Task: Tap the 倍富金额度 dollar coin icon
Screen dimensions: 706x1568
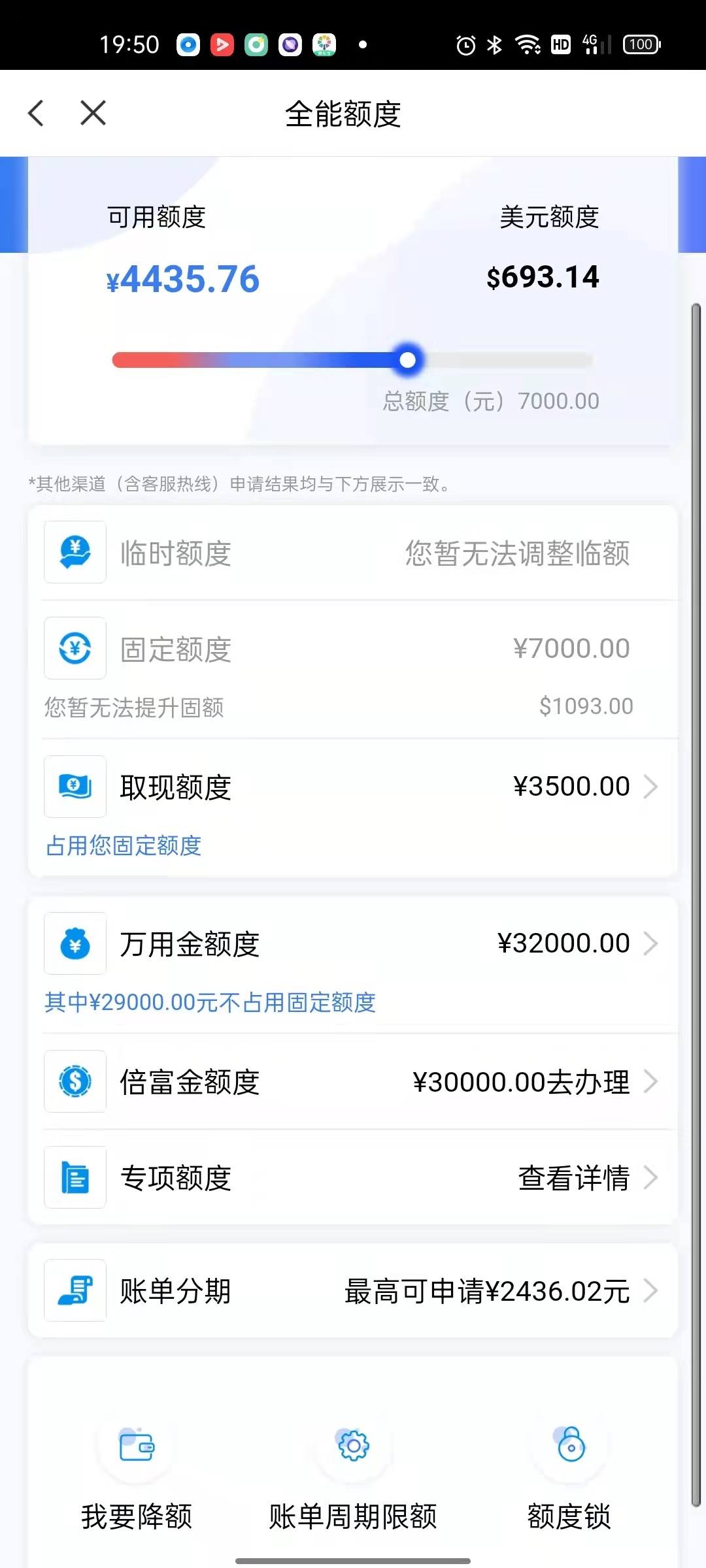Action: (75, 1081)
